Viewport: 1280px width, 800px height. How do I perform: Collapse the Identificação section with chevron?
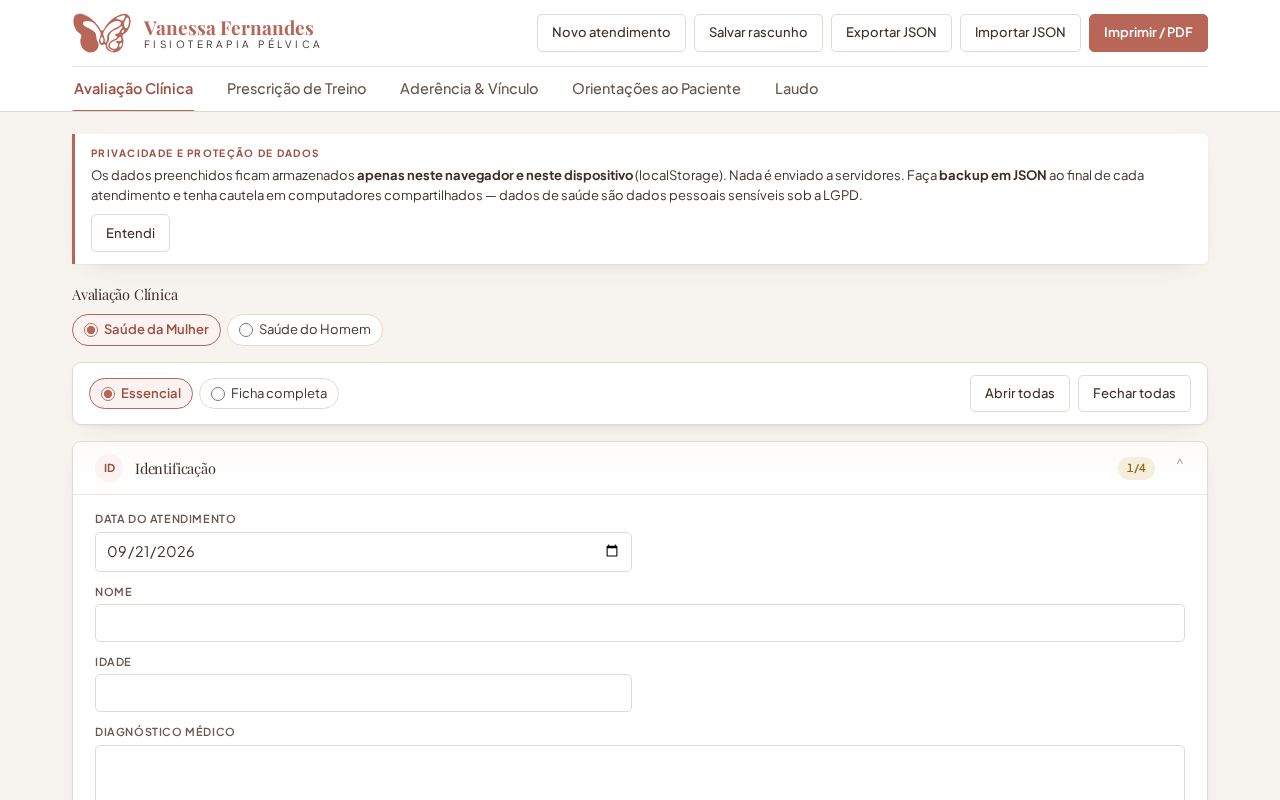1180,463
